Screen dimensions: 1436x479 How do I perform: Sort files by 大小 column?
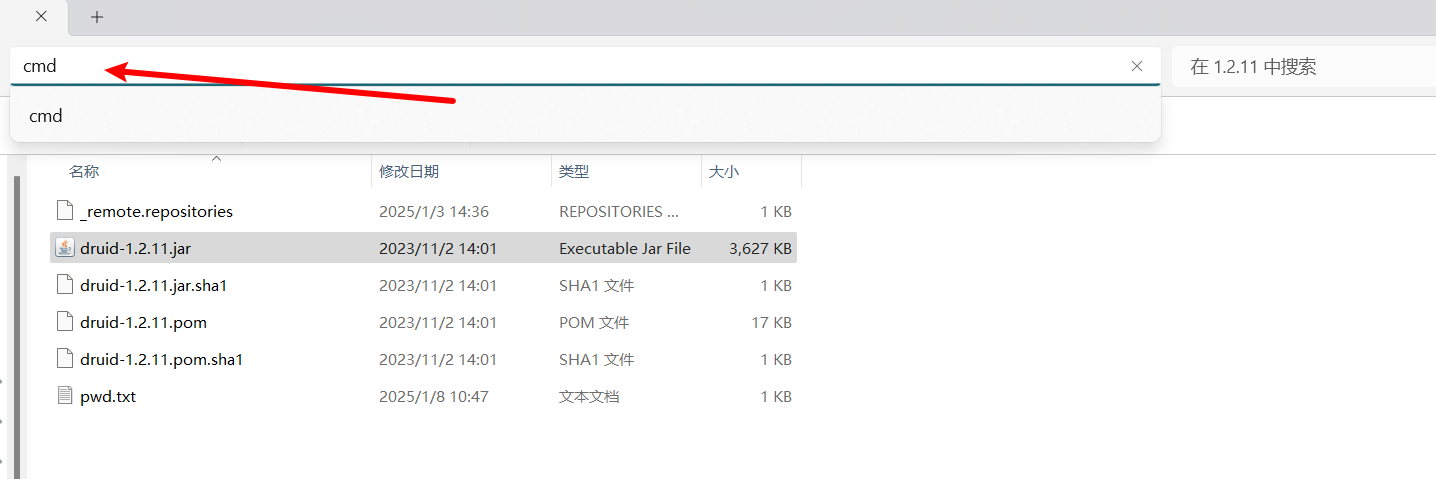pos(724,172)
